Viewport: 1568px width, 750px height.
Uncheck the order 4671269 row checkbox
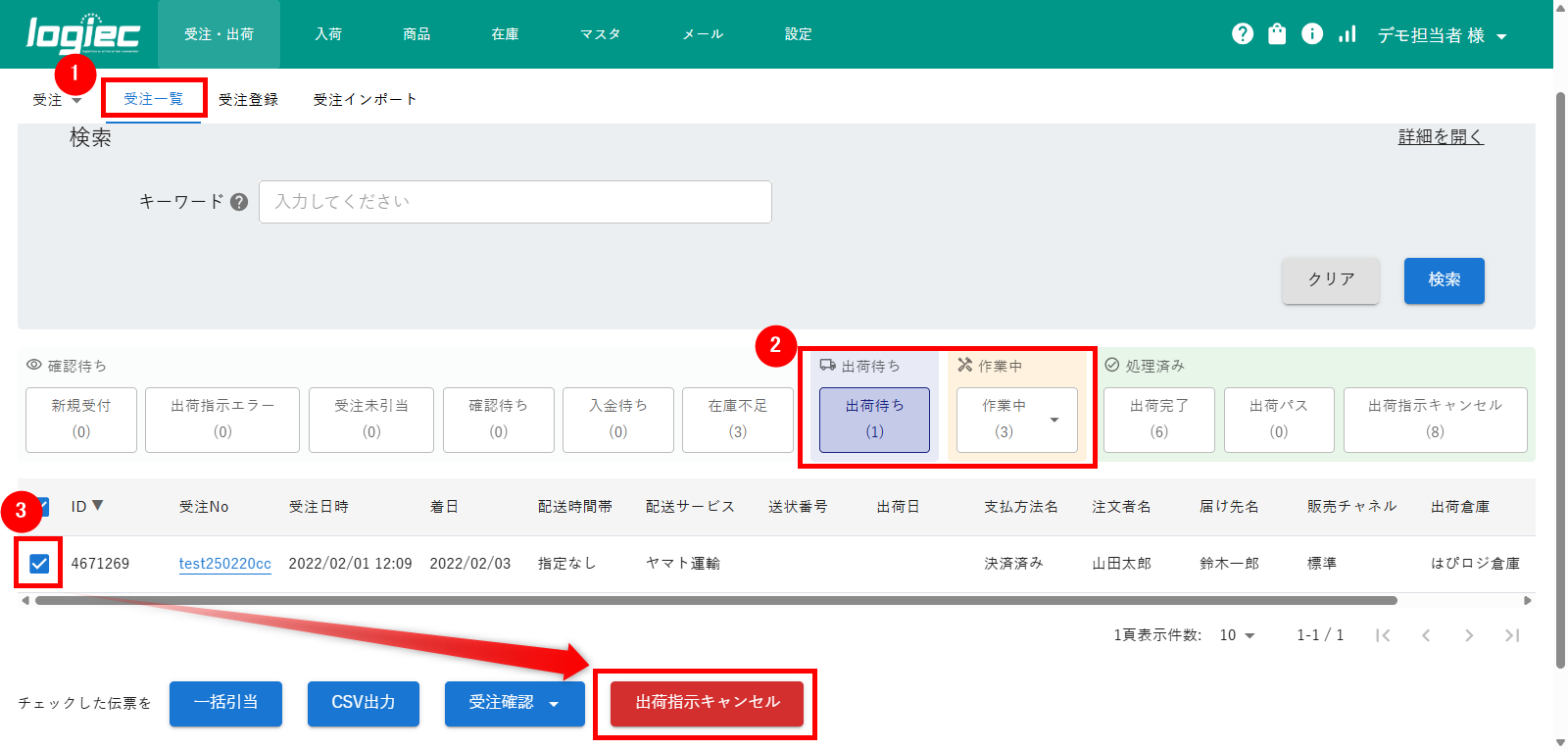point(39,564)
